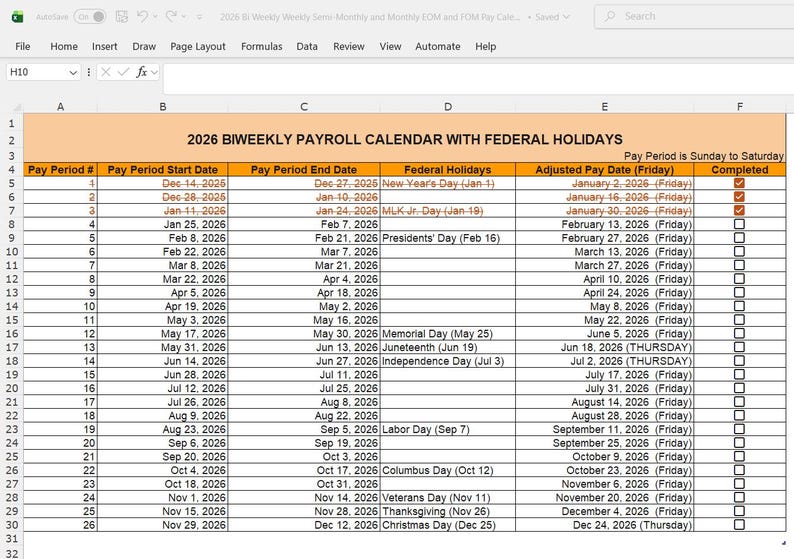The height and width of the screenshot is (559, 794).
Task: Select the Pay Period # header cell
Action: pos(60,170)
